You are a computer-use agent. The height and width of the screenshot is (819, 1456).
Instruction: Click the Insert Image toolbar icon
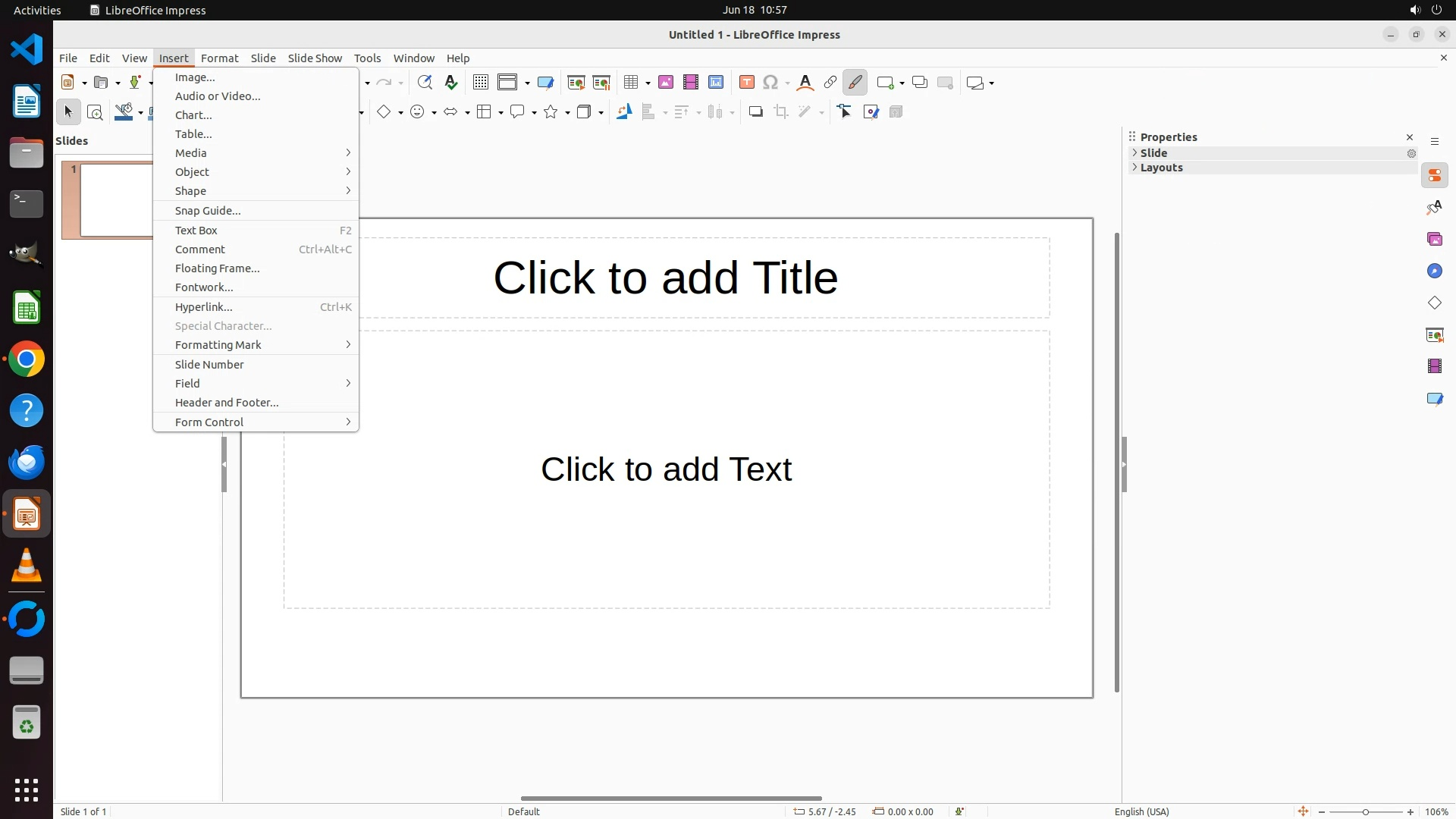665,83
